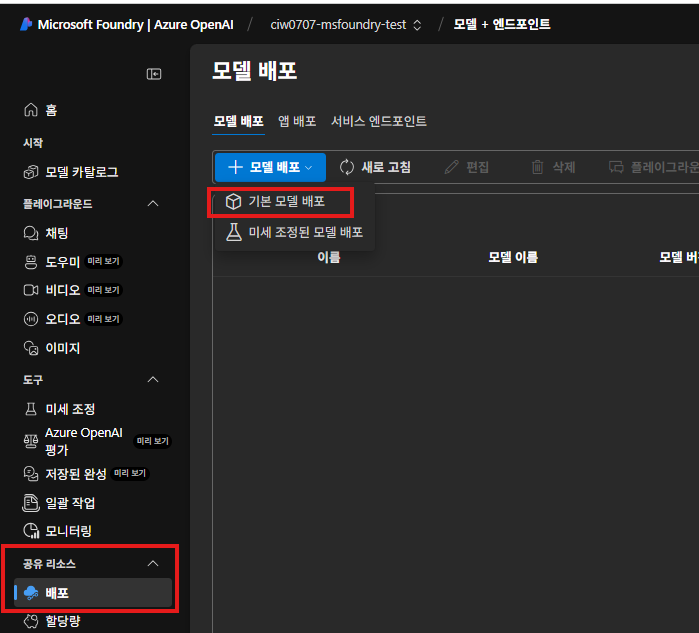Collapse the Playground (플레이그라운드) section
Viewport: 699px width, 633px height.
tap(153, 203)
